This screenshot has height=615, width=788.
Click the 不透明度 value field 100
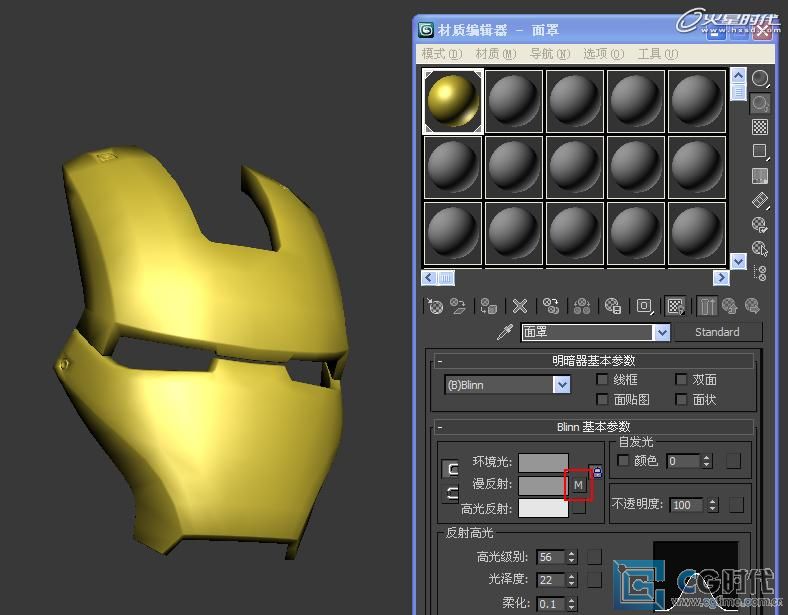688,505
